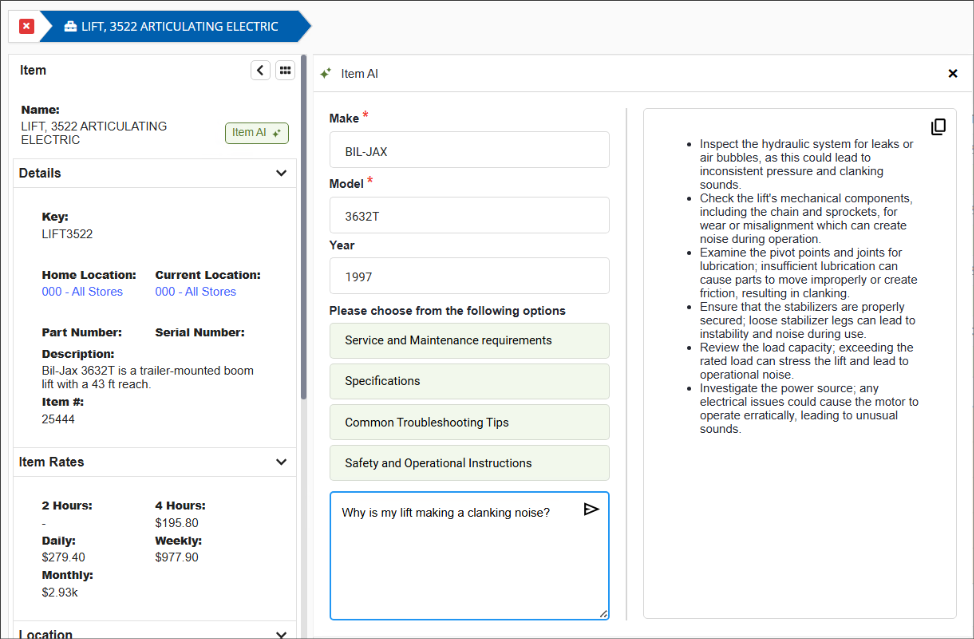This screenshot has height=639, width=974.
Task: Choose the Specifications option
Action: (x=469, y=381)
